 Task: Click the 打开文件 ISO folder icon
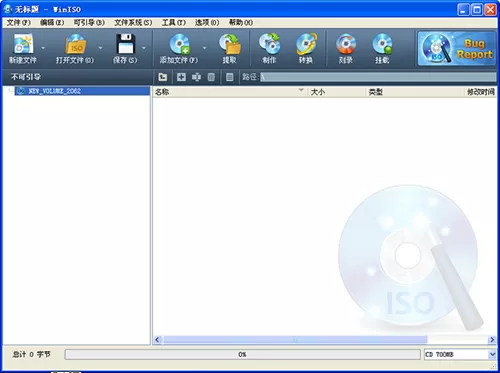(76, 44)
